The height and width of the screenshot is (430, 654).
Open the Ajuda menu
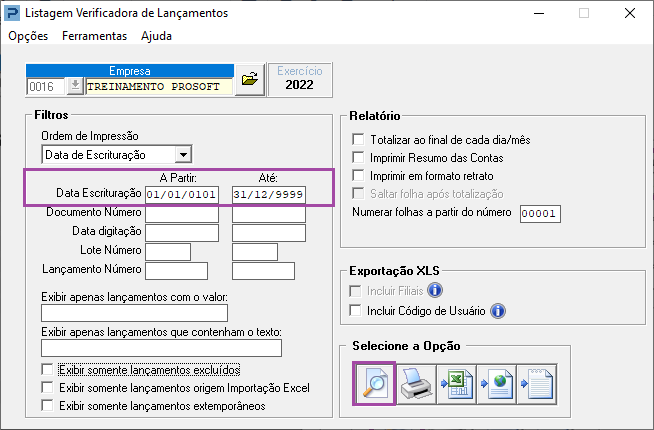click(x=156, y=36)
